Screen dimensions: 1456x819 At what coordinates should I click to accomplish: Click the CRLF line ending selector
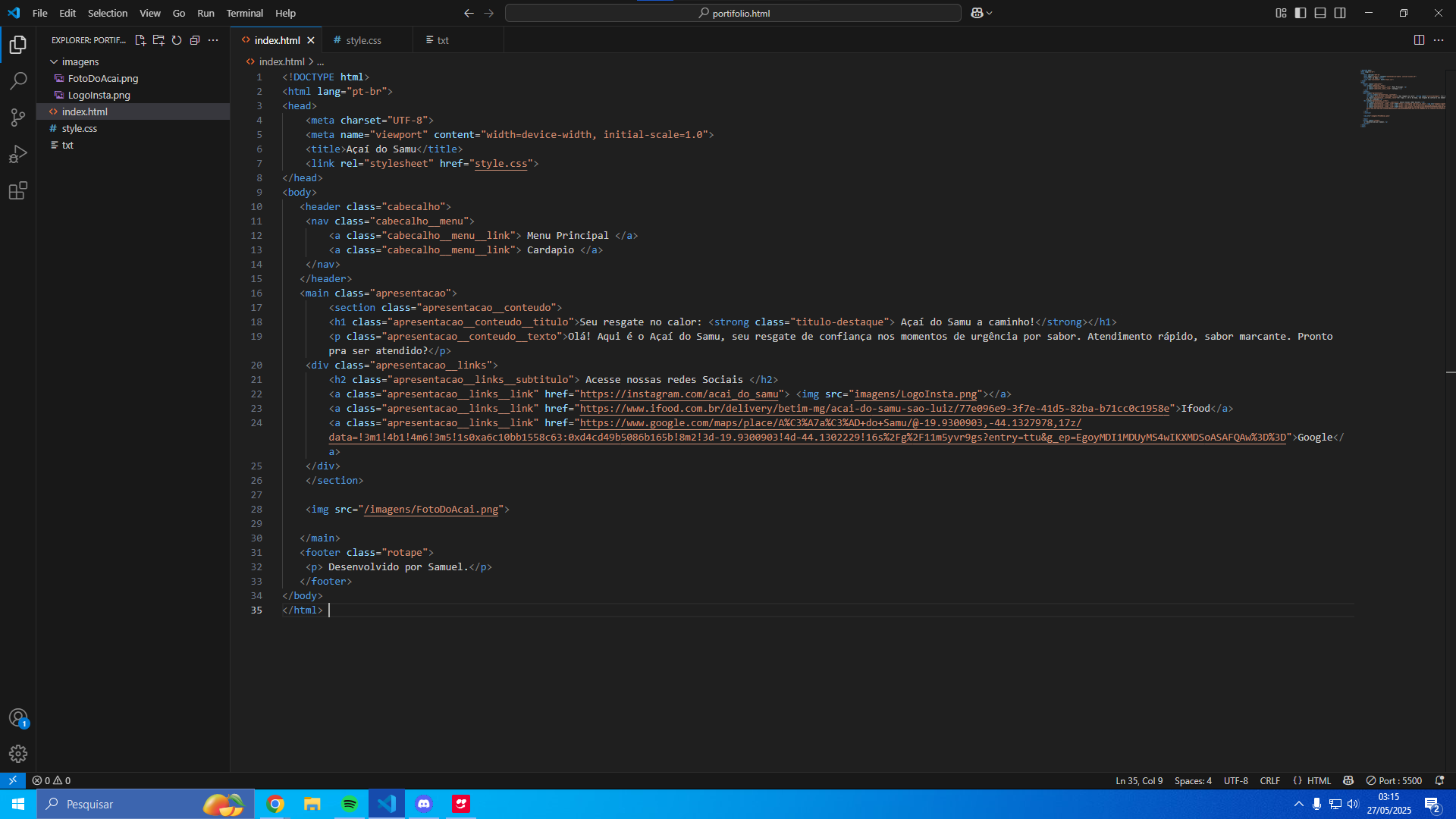click(1269, 780)
